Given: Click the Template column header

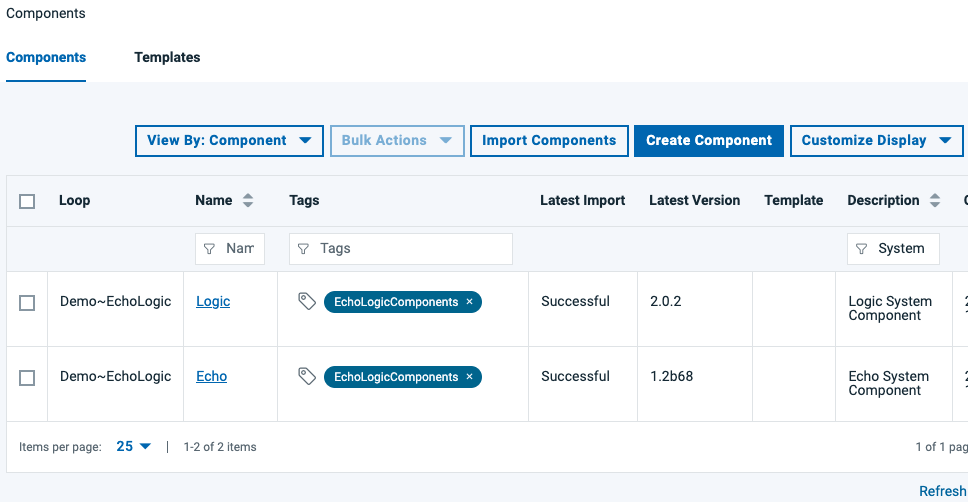Looking at the screenshot, I should coord(793,200).
